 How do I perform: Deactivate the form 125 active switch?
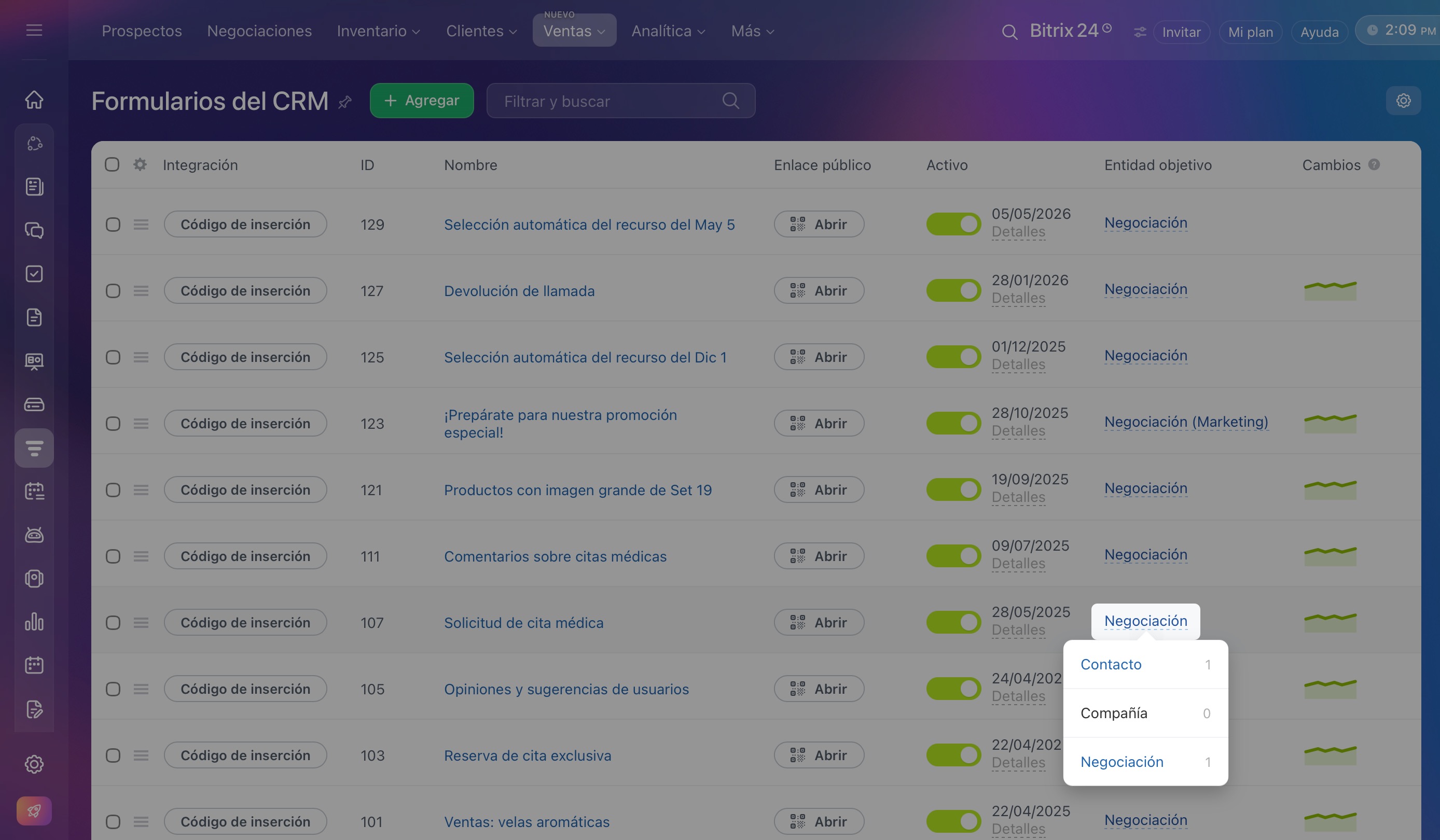953,357
